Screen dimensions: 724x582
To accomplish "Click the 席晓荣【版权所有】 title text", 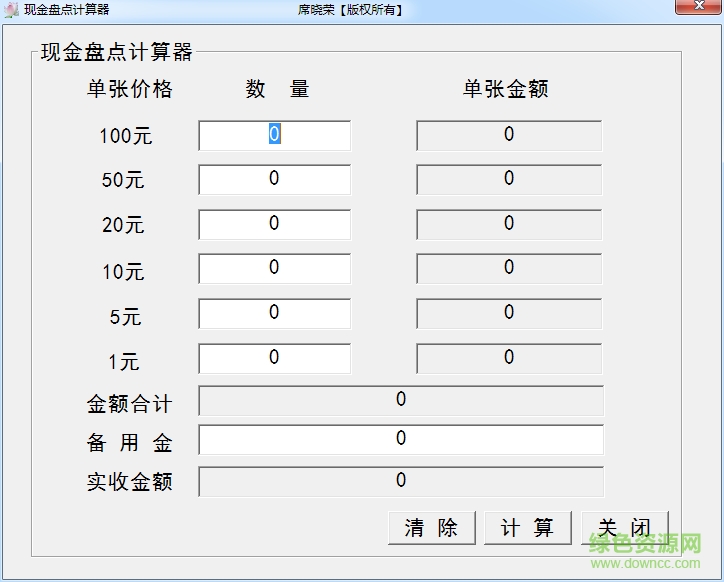I will 350,10.
